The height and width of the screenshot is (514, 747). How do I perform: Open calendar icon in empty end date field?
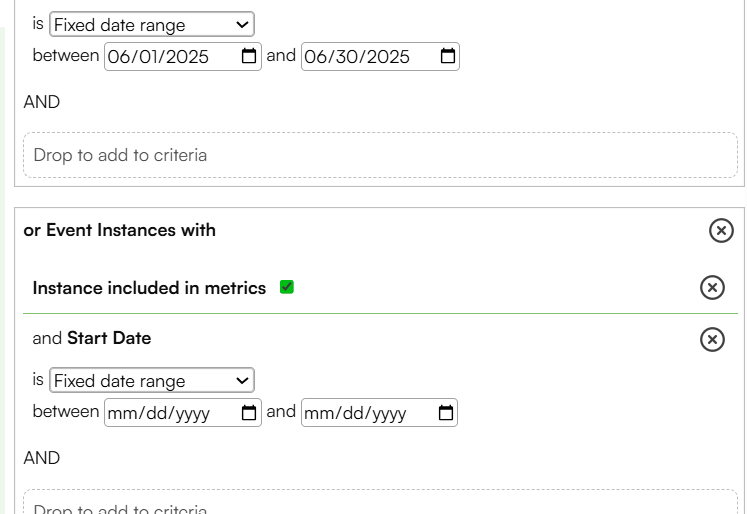(x=445, y=413)
